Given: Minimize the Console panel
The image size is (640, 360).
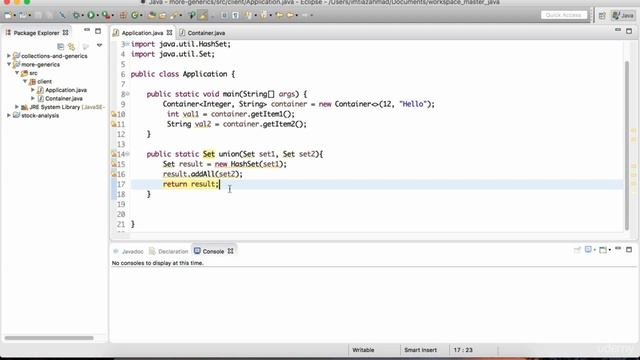Looking at the screenshot, I should click(618, 248).
